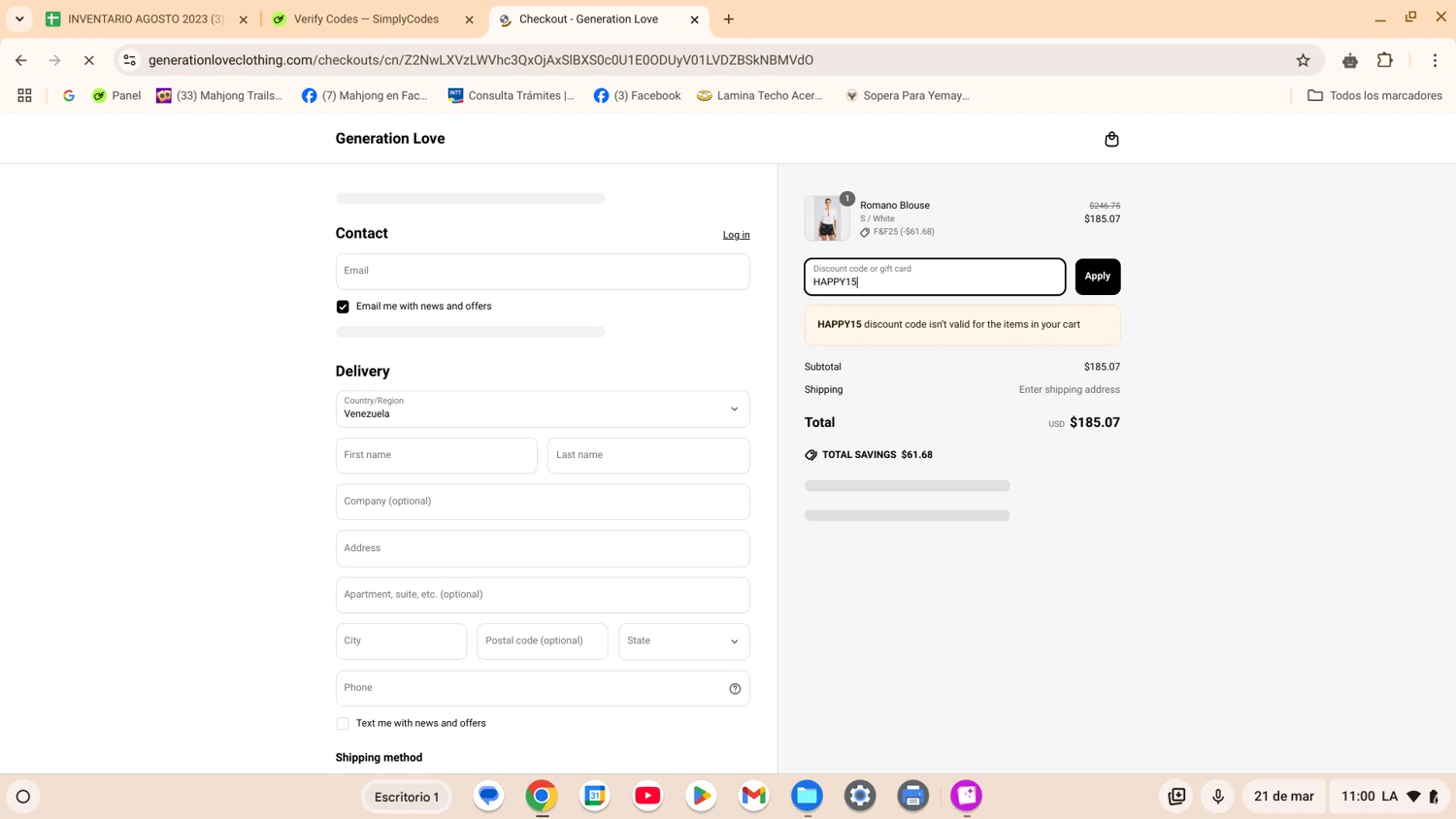Uncheck Email me with news and offers
Viewport: 1456px width, 819px height.
pyautogui.click(x=343, y=307)
